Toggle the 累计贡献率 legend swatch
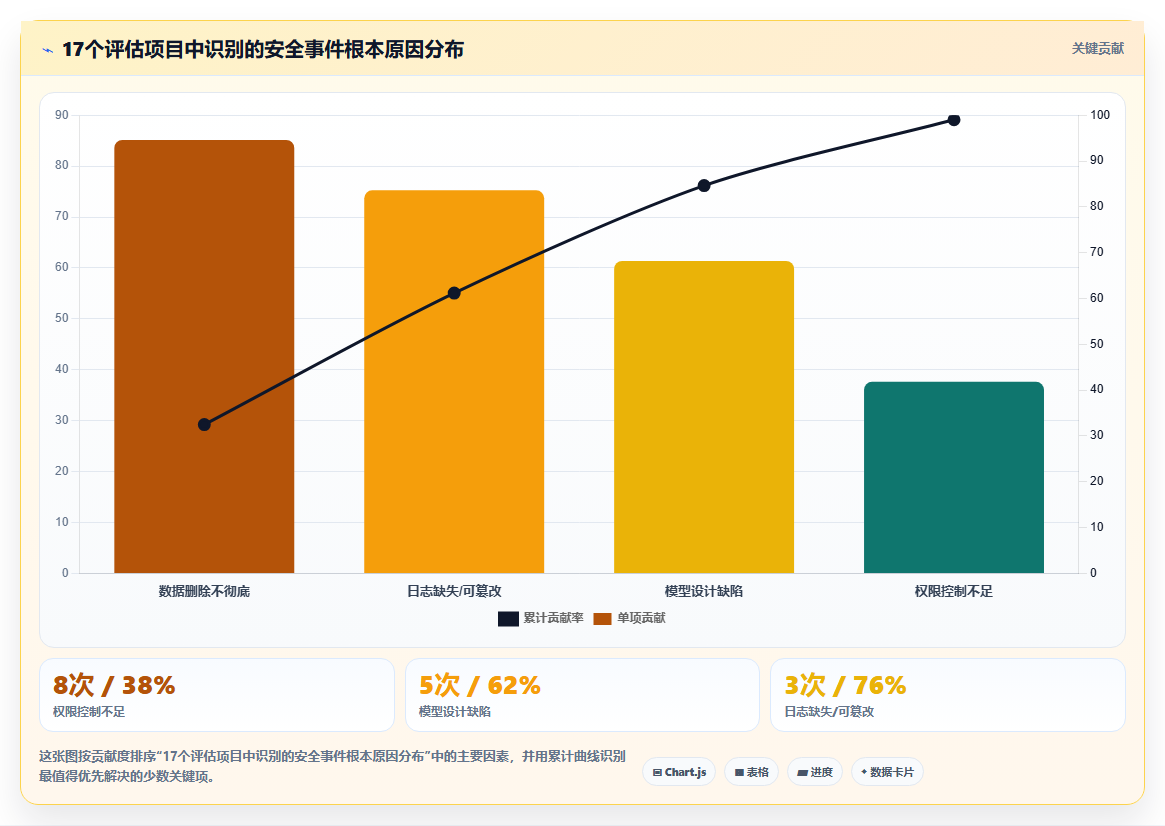 point(508,619)
